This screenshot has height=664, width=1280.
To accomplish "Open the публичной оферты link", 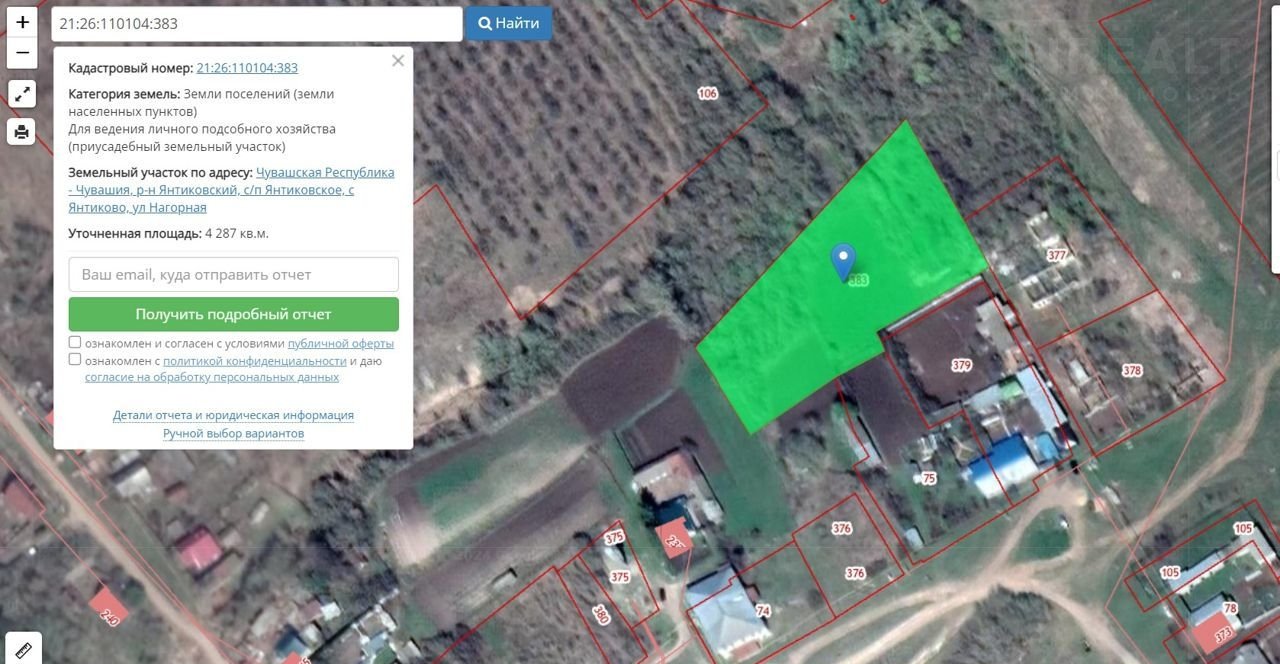I will point(340,343).
